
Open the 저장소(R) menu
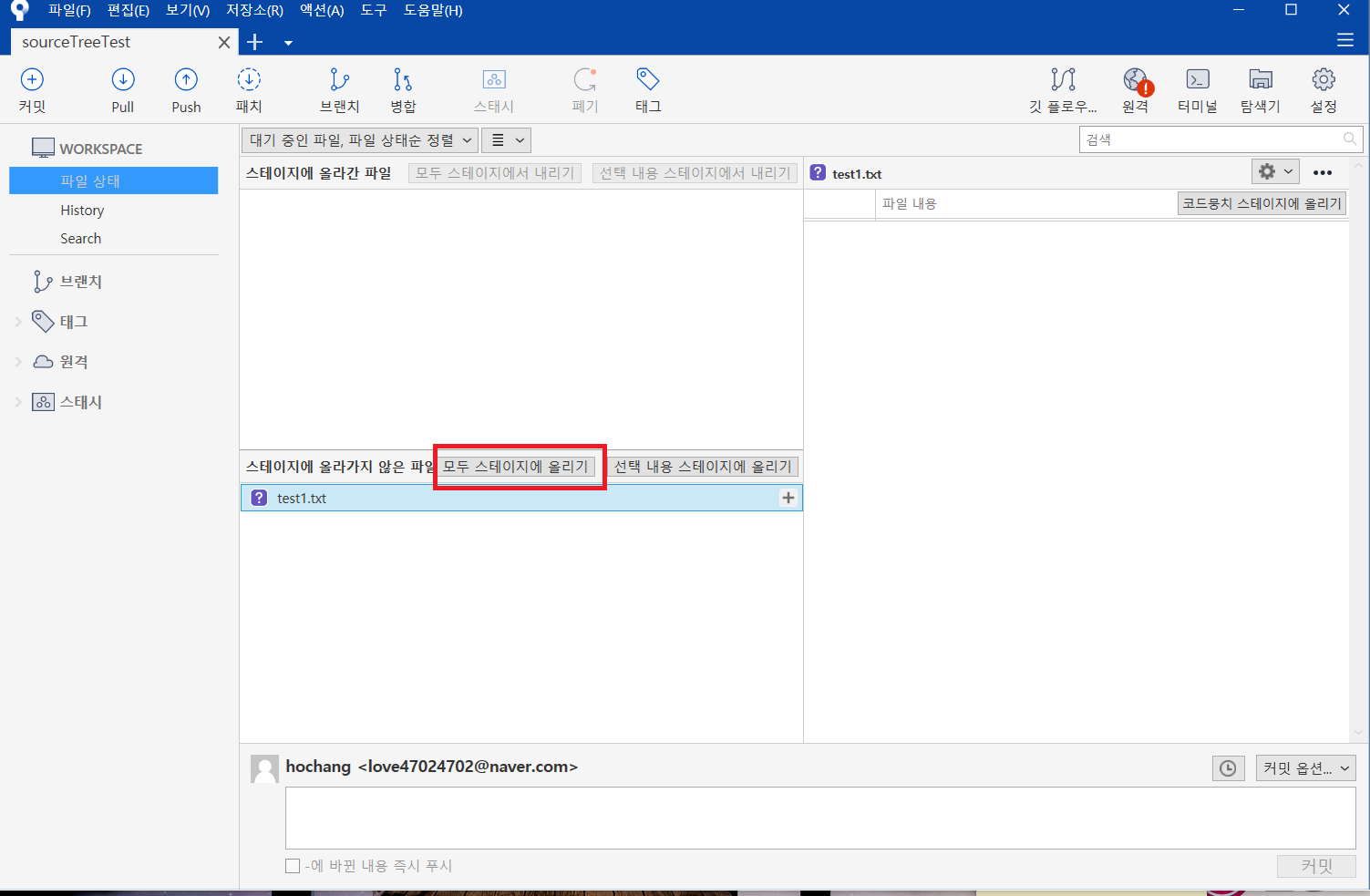coord(254,10)
